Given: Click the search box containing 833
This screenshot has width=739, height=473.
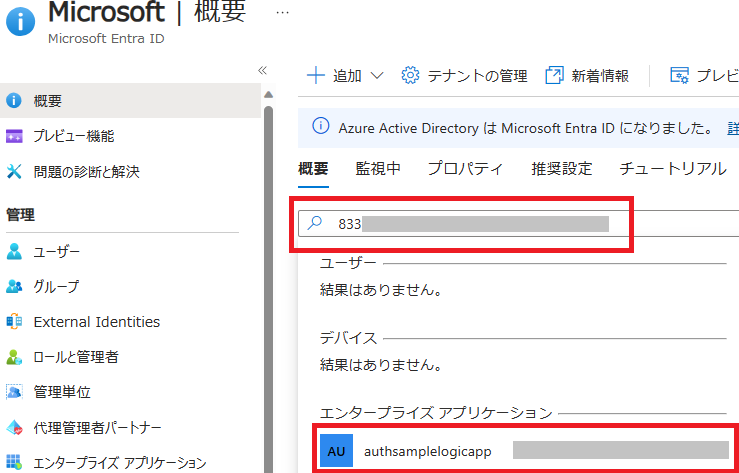Looking at the screenshot, I should (480, 224).
